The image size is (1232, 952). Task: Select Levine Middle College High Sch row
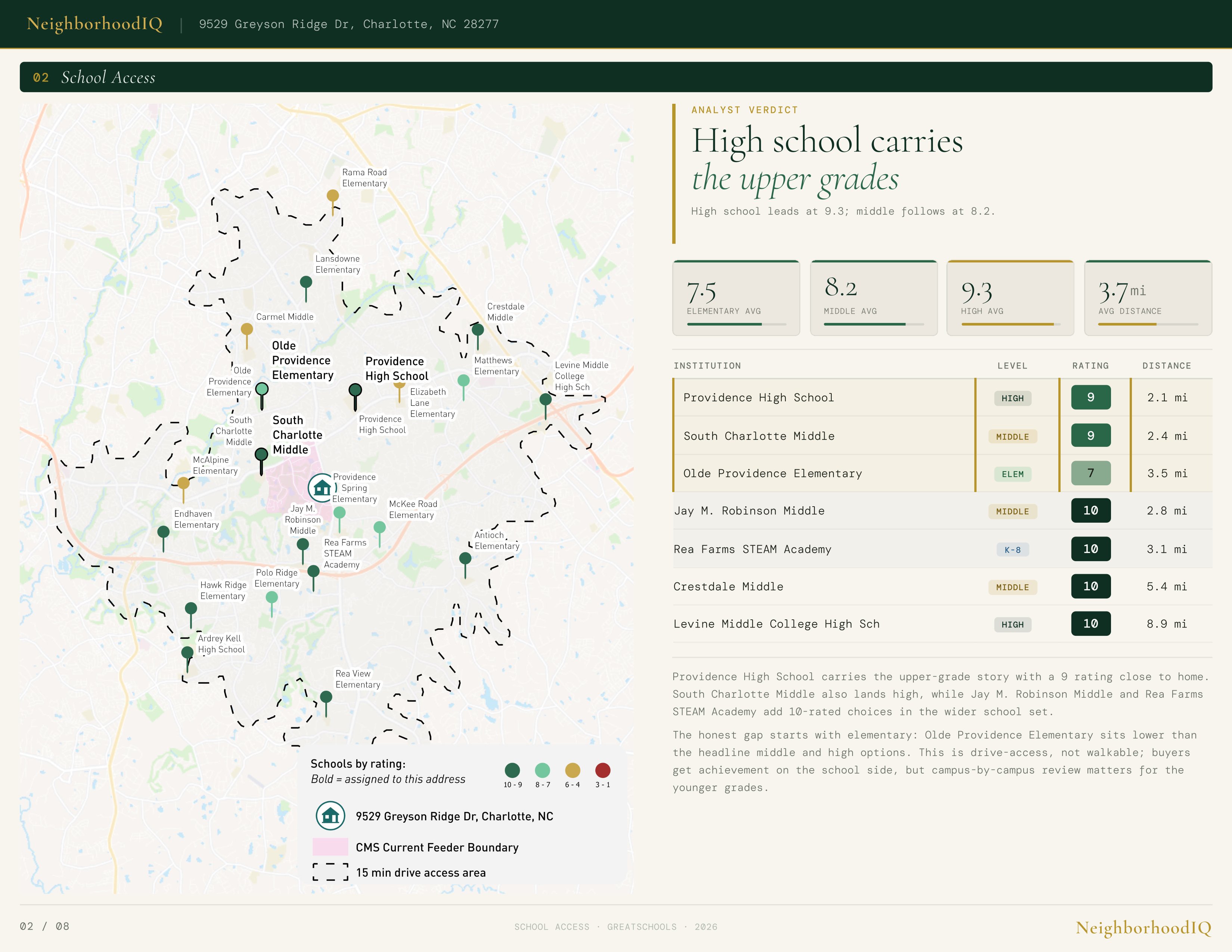(x=942, y=624)
